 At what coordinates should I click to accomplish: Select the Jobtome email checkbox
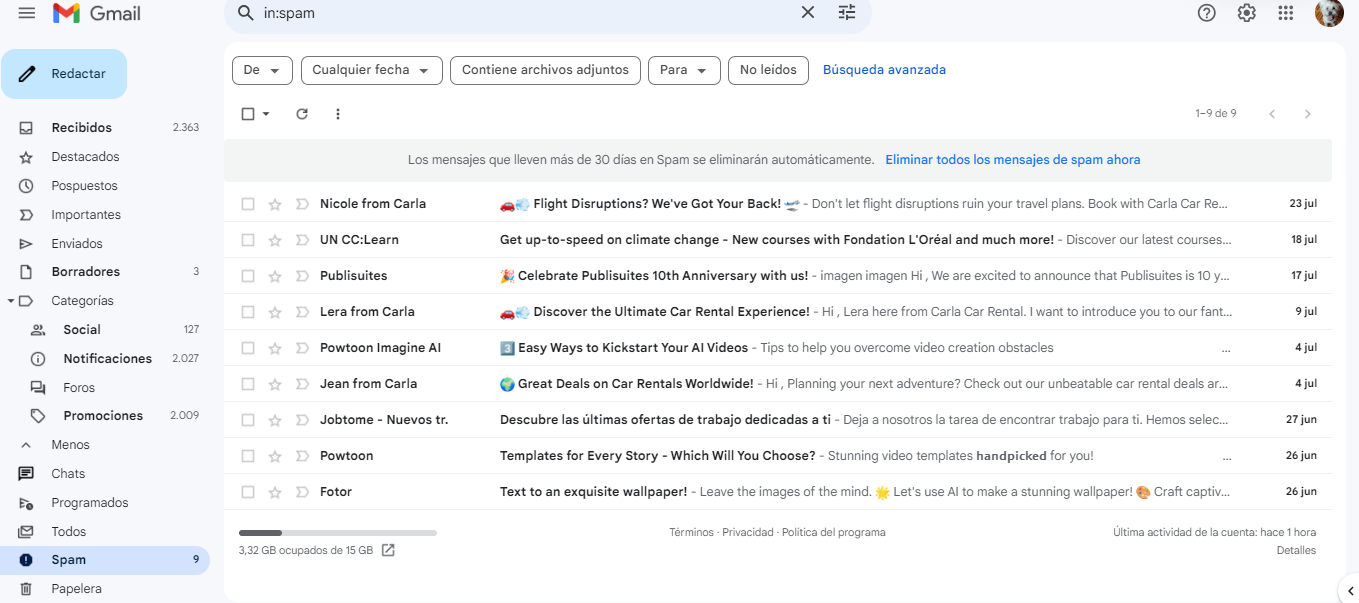[248, 420]
